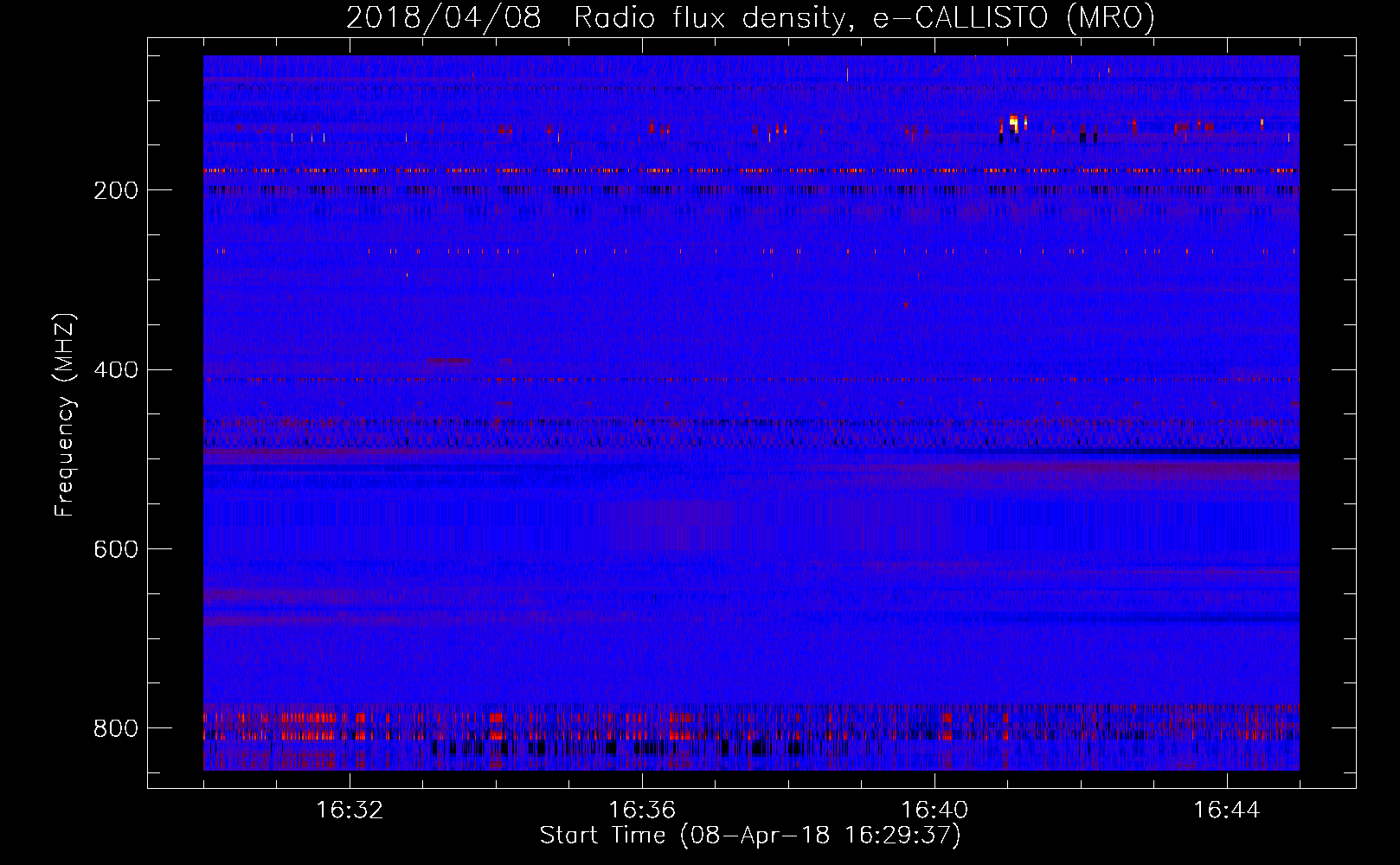Click the 16:36 time tick label

[x=642, y=811]
